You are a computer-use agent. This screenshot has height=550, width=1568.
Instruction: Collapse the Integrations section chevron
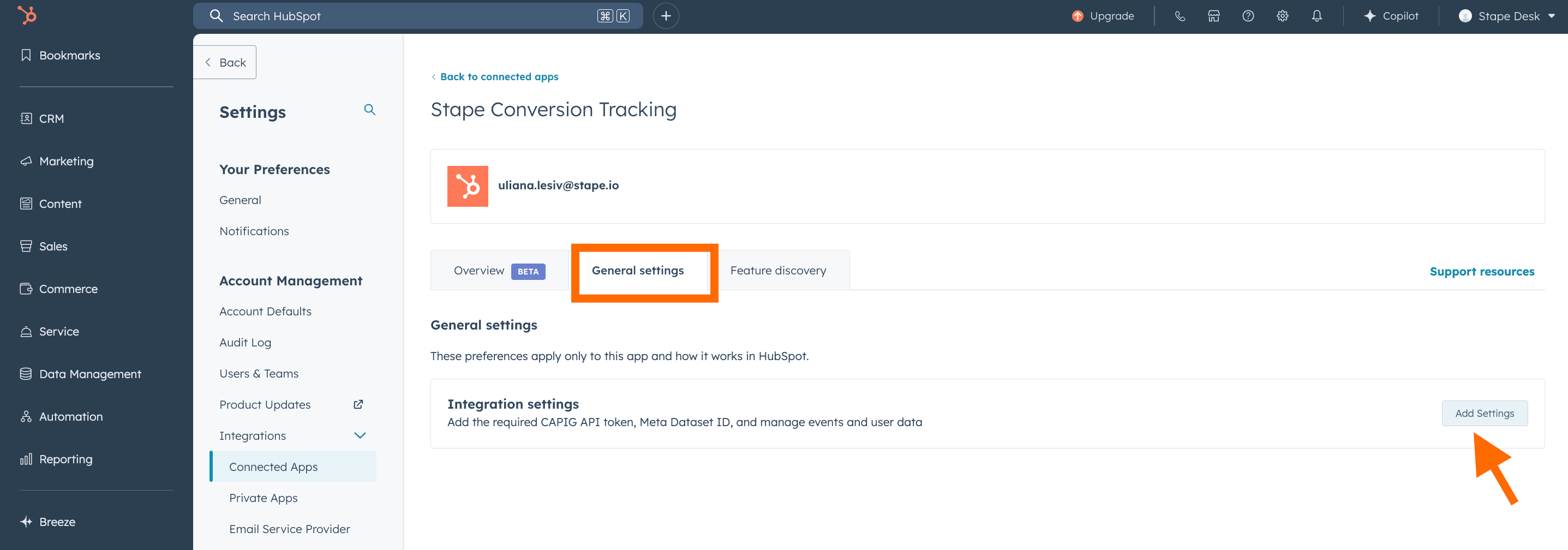tap(360, 435)
